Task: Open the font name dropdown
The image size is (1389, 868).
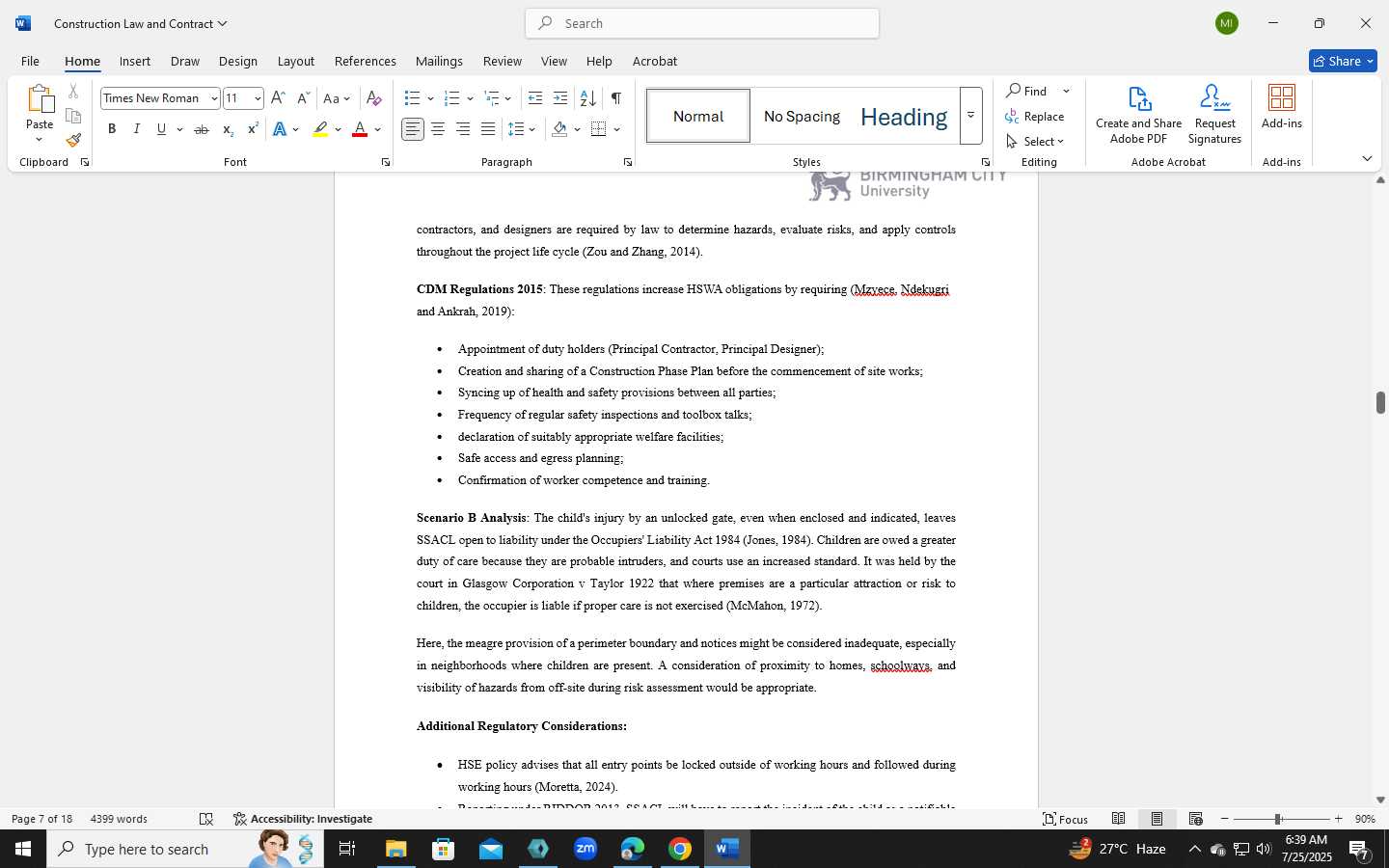Action: [x=214, y=98]
